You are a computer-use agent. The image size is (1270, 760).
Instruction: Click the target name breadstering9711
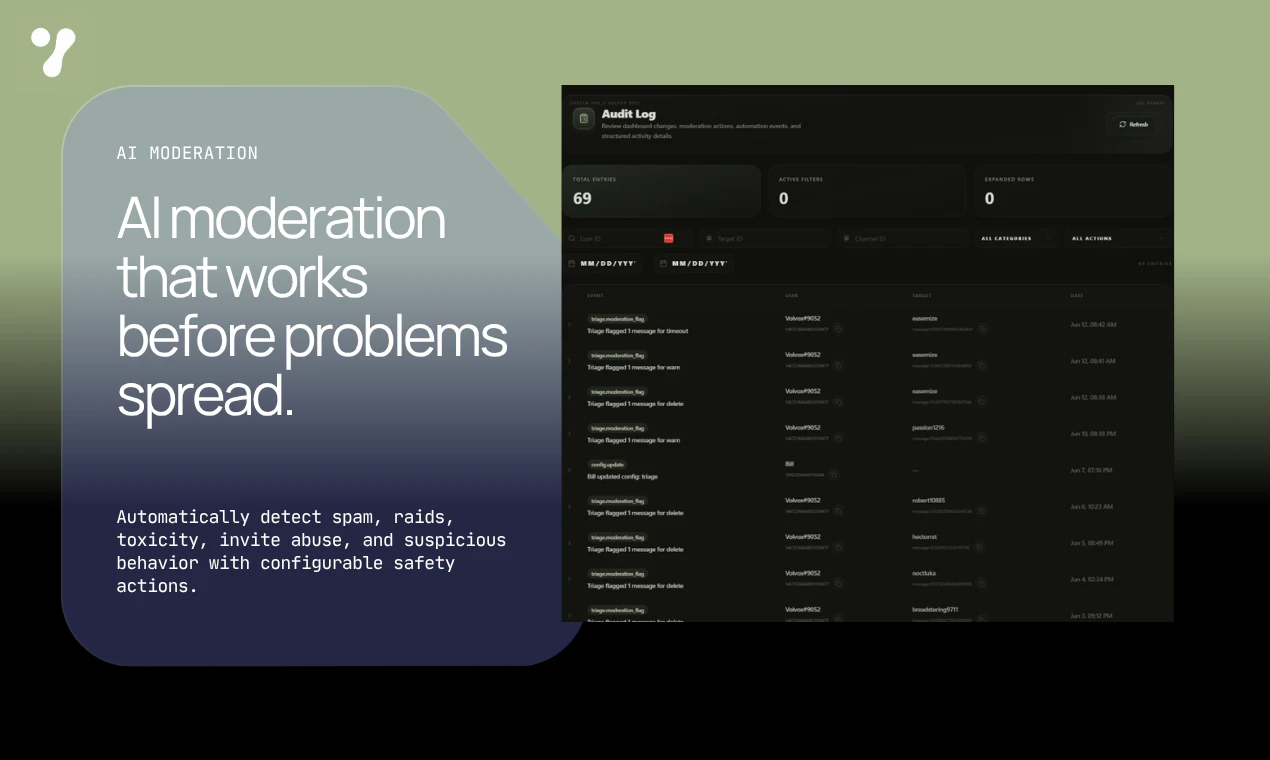click(x=936, y=609)
